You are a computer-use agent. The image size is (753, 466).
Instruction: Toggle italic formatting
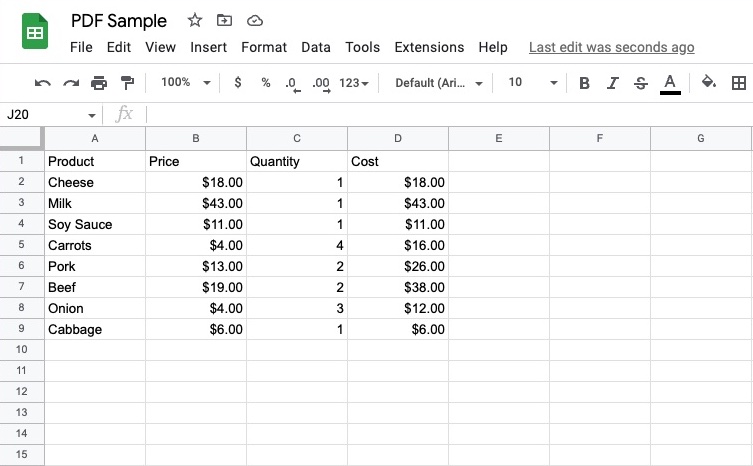pos(612,83)
